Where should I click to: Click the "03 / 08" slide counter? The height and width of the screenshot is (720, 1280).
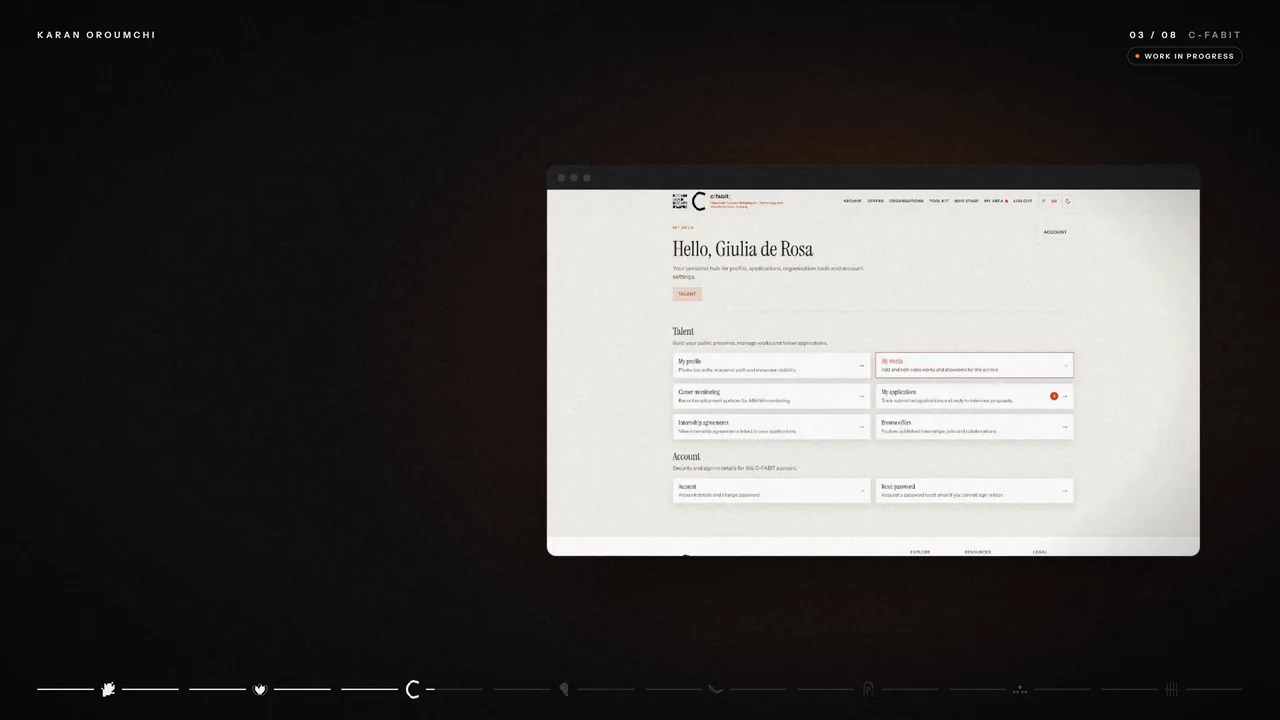(1153, 35)
